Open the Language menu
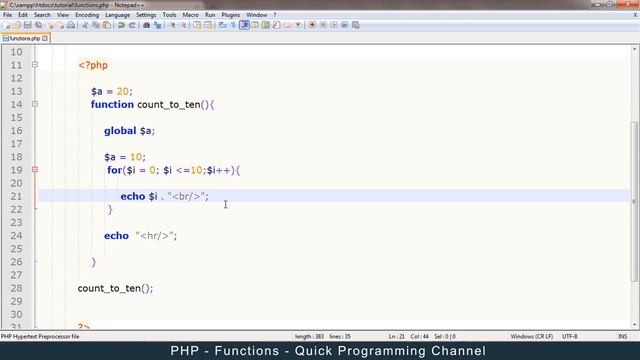 pyautogui.click(x=117, y=15)
